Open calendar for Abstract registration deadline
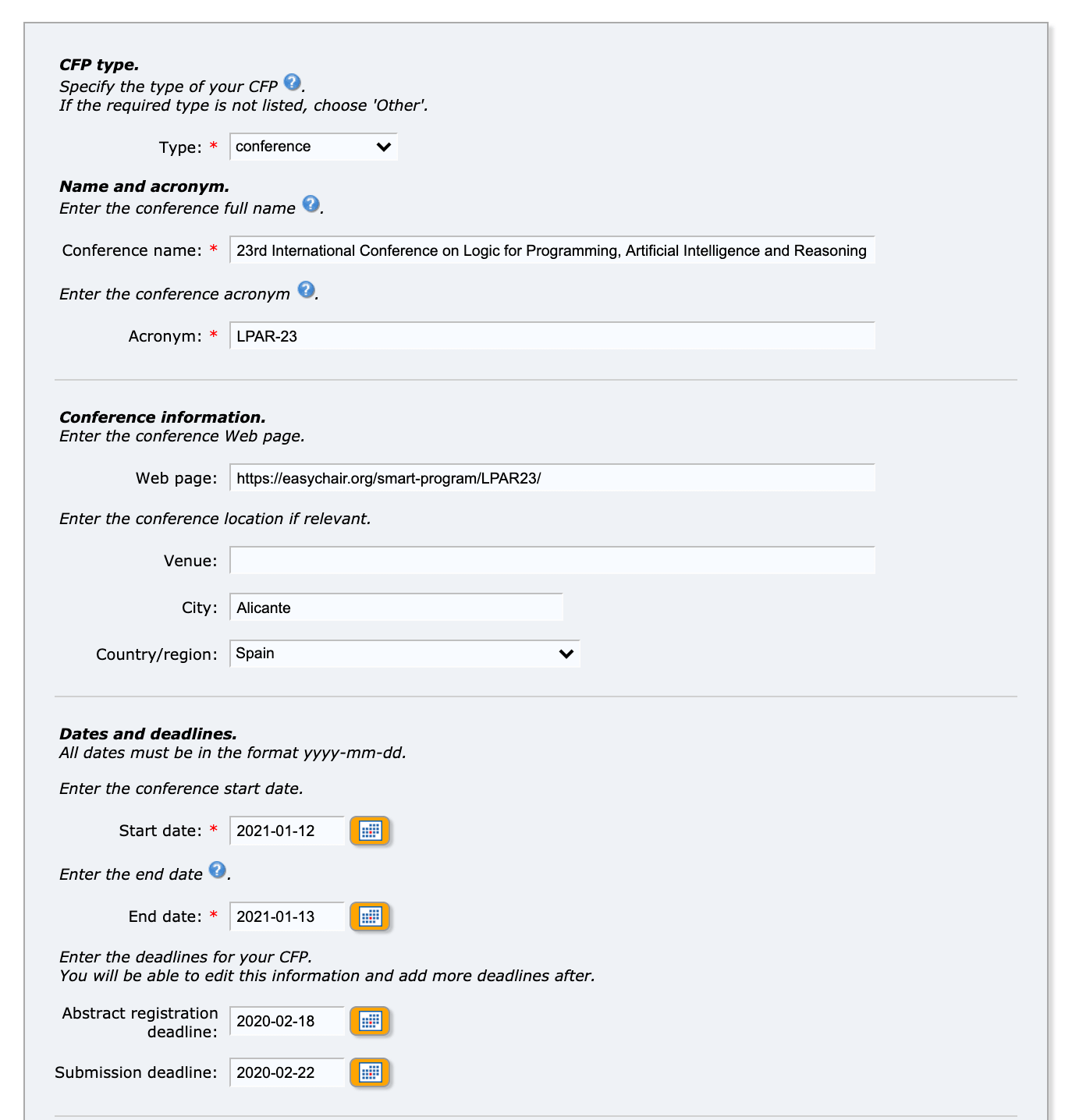1072x1120 pixels. click(x=370, y=1021)
